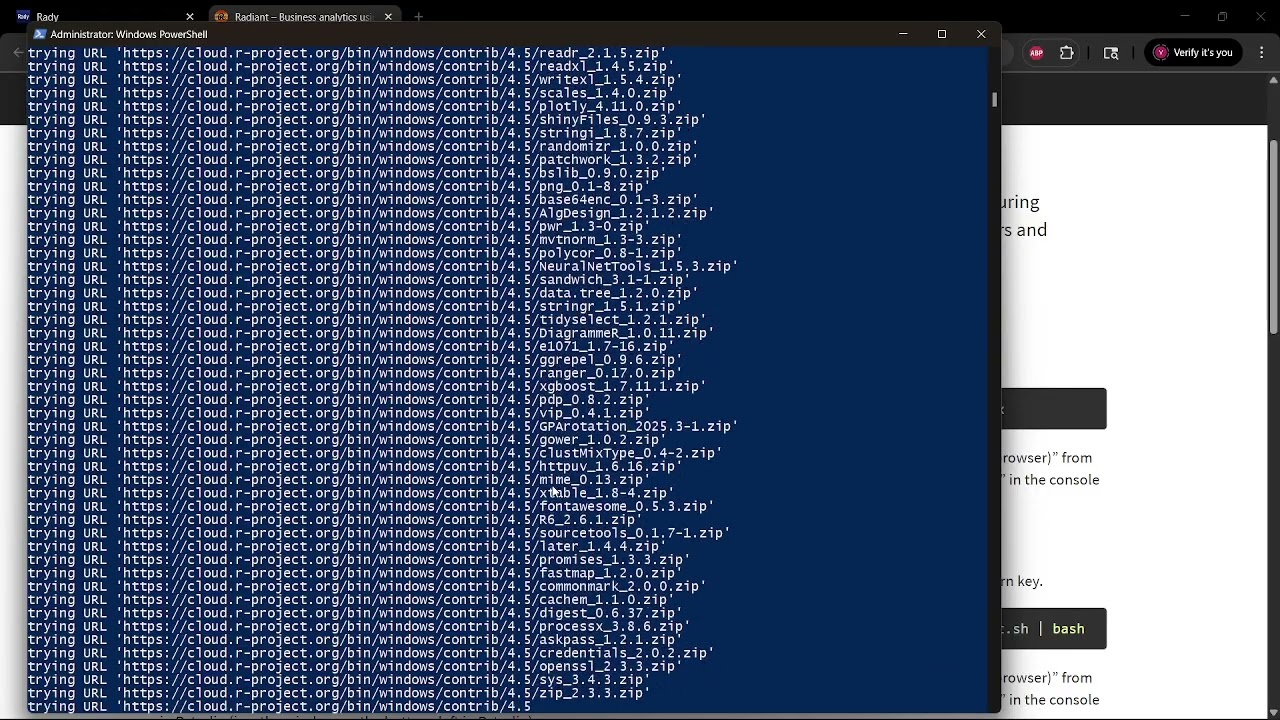Click the PowerShell vertical scrollbar thumb
This screenshot has width=1280, height=720.
(x=994, y=100)
